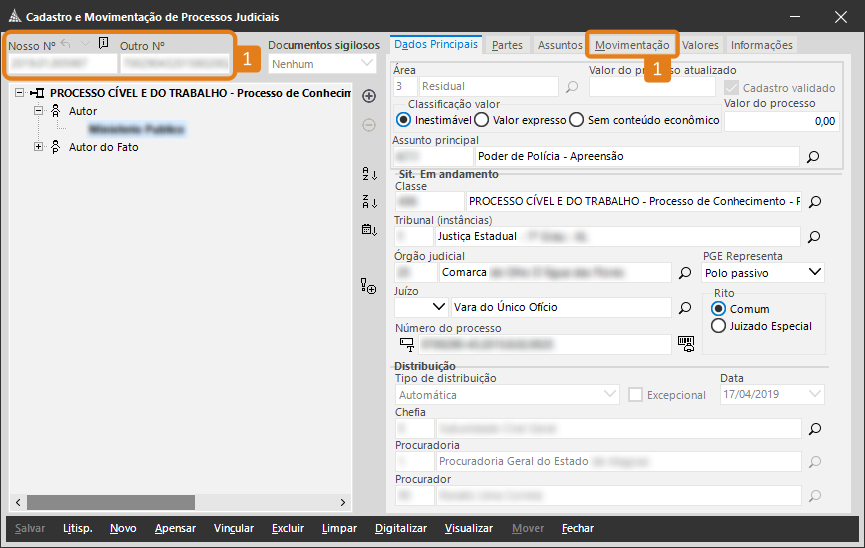Click the Valor do processo input field
The width and height of the screenshot is (865, 548).
click(780, 121)
